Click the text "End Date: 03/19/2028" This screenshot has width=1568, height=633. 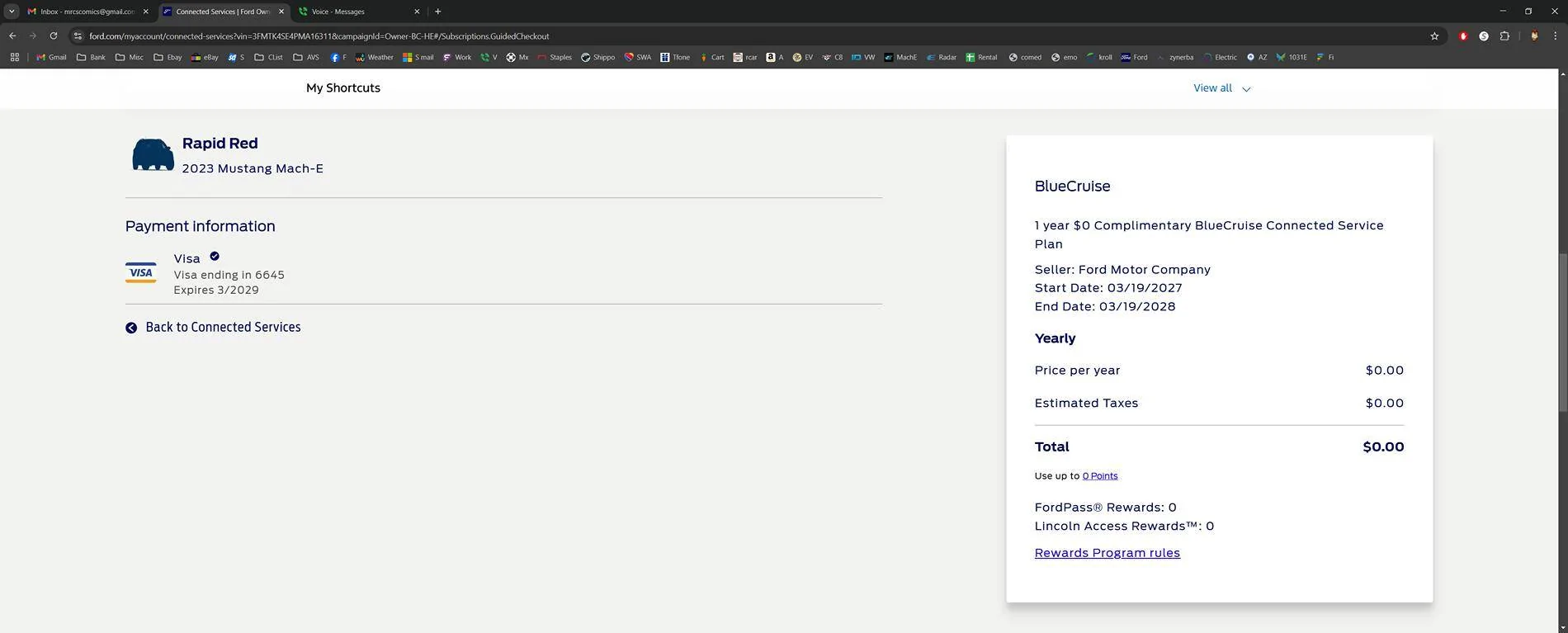(1105, 306)
